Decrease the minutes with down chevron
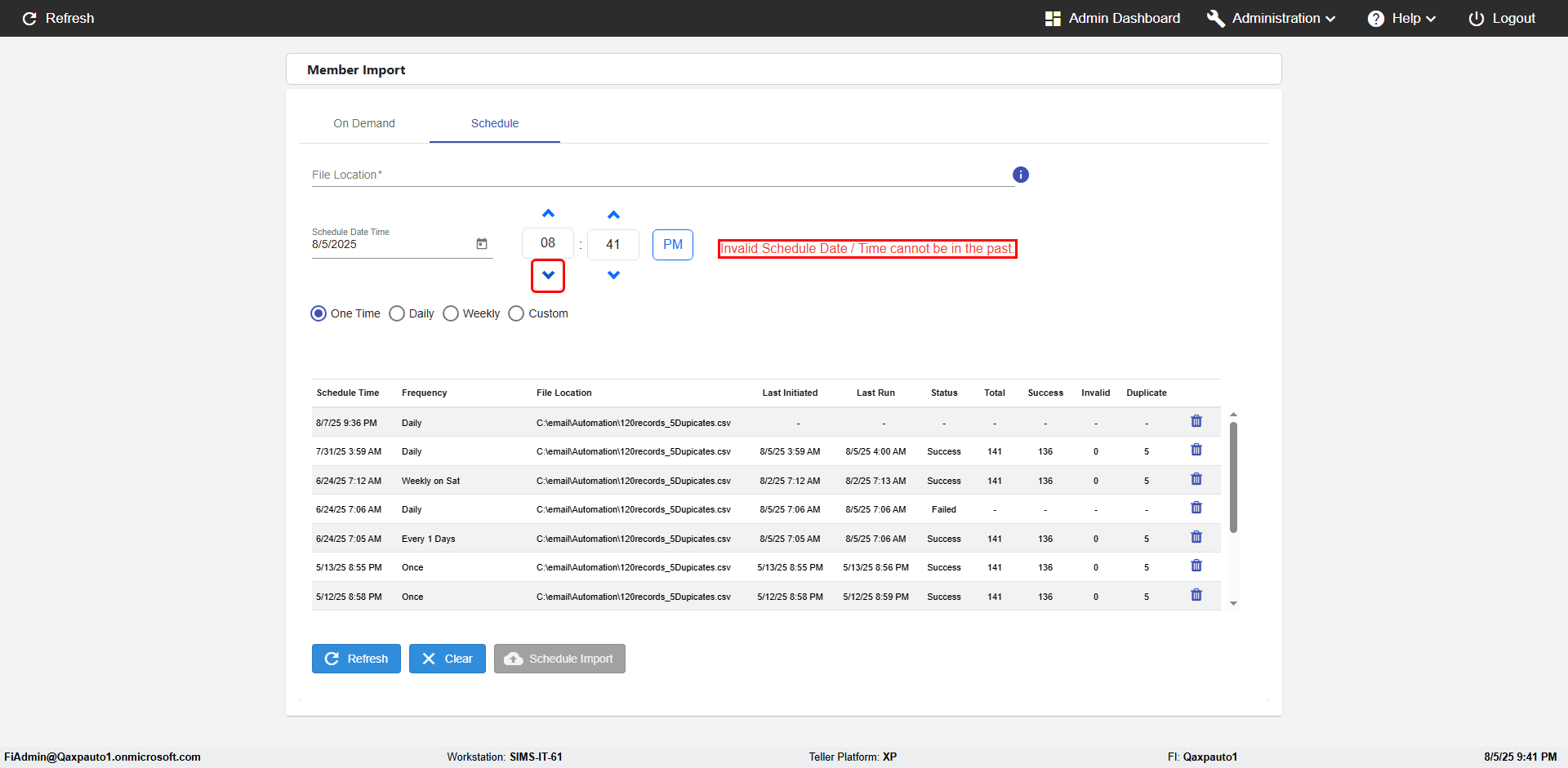This screenshot has width=1568, height=768. tap(613, 275)
